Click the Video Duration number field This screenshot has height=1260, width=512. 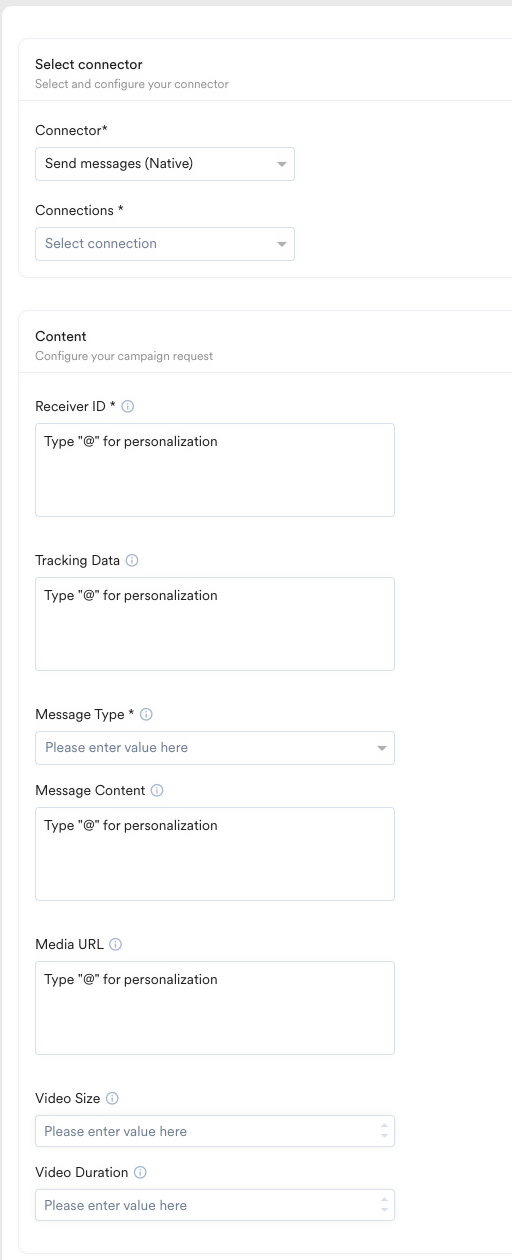[x=215, y=1205]
